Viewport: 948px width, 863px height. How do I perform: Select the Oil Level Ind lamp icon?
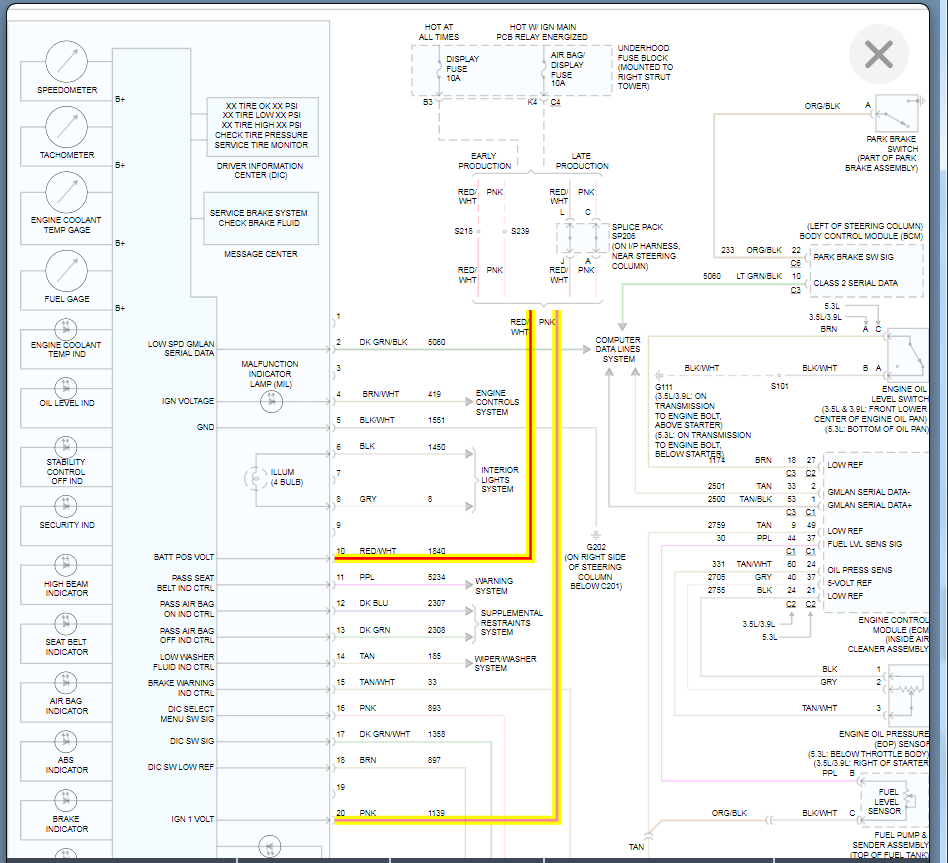66,387
